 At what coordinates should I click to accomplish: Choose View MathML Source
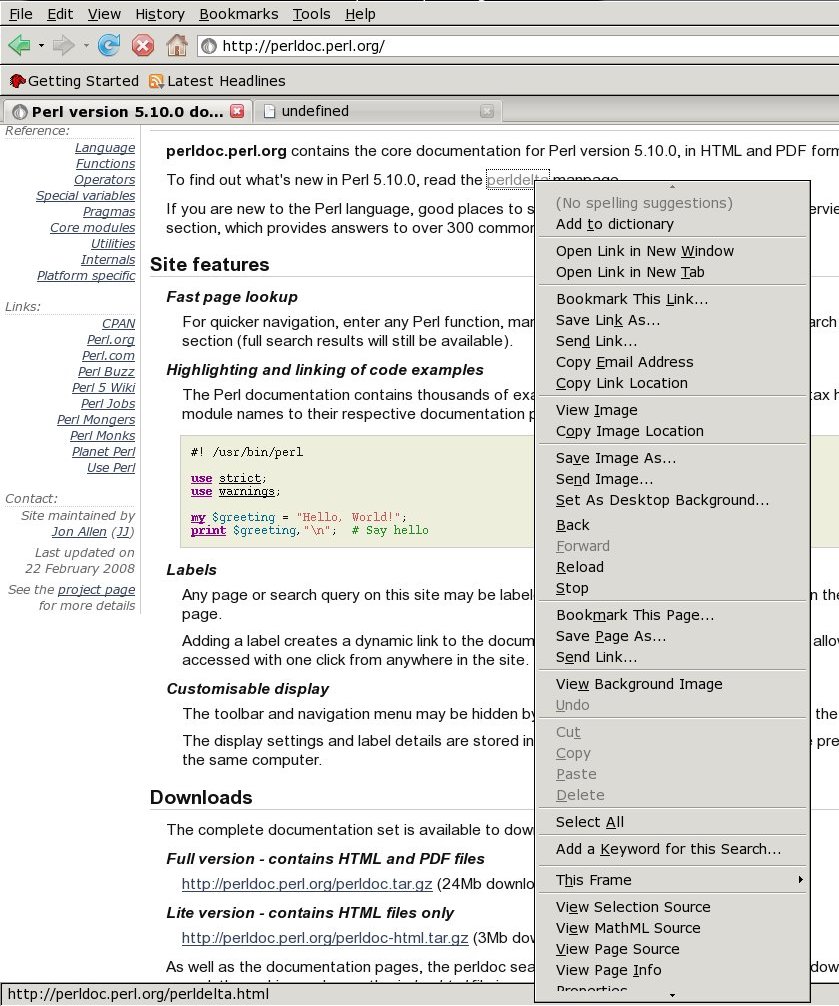(672, 928)
